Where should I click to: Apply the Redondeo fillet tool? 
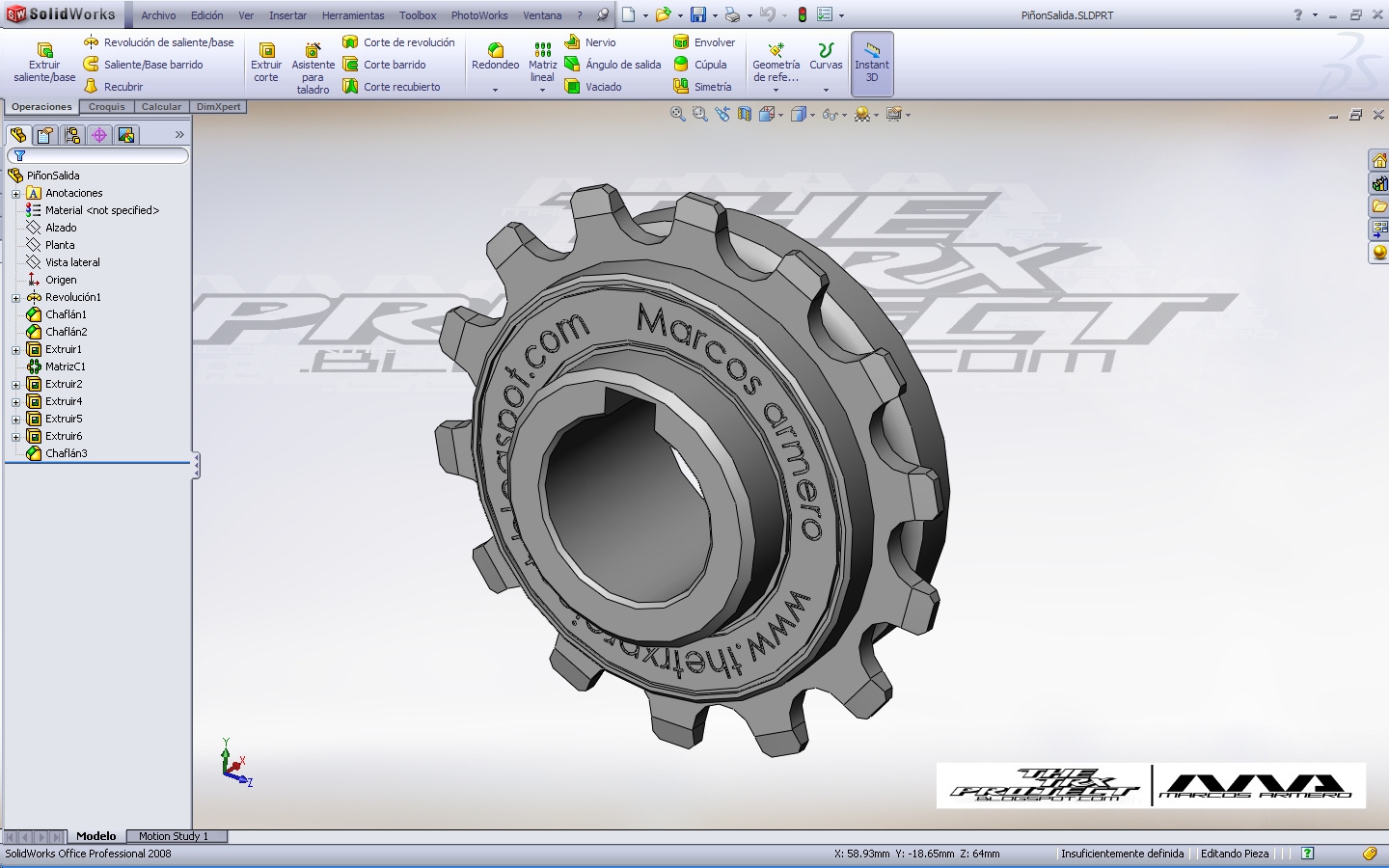[x=496, y=57]
